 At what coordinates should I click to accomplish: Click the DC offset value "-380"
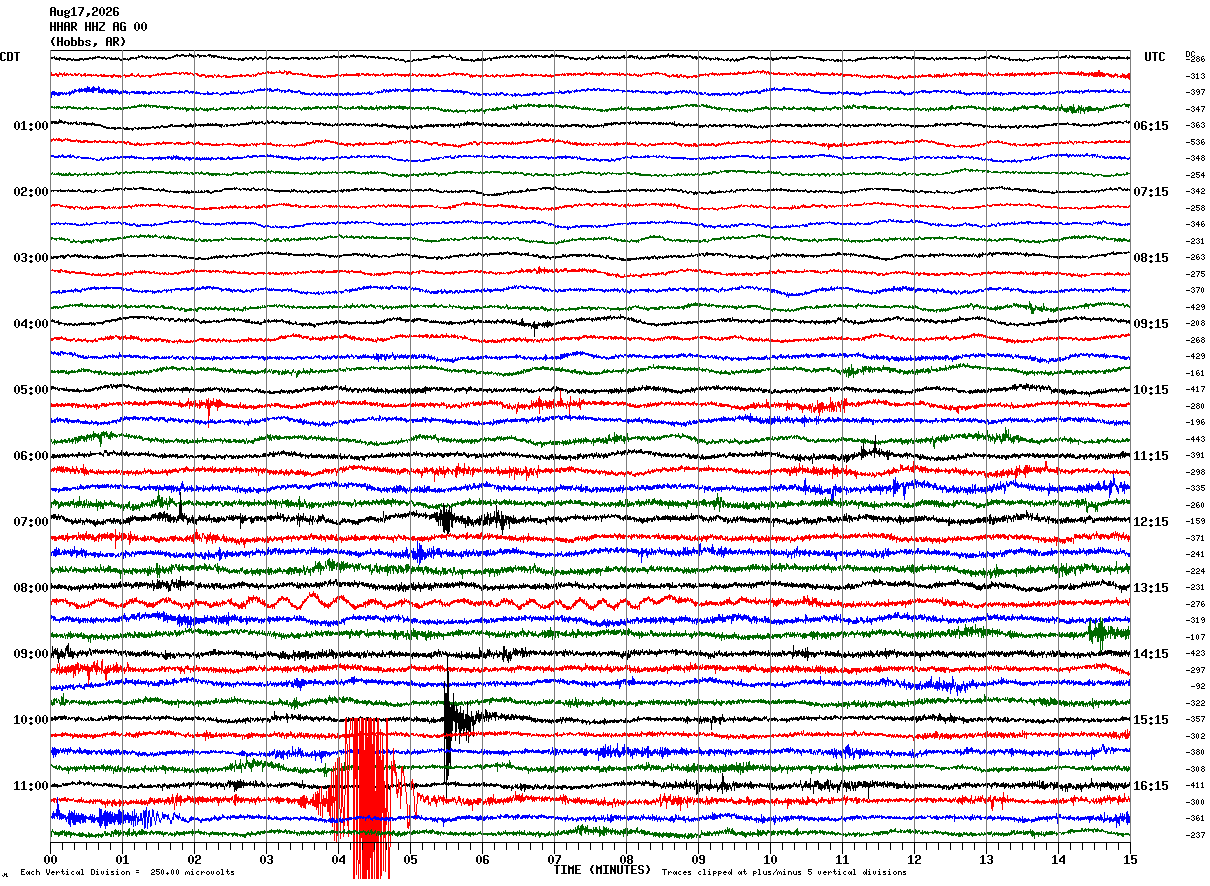coord(1195,753)
